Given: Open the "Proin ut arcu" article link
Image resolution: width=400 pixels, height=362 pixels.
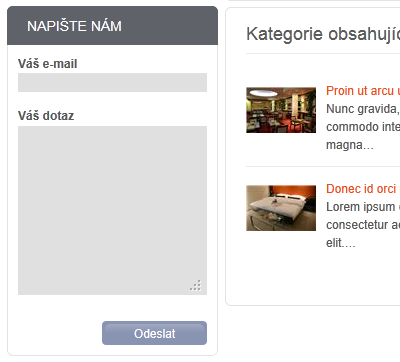Looking at the screenshot, I should (x=363, y=91).
